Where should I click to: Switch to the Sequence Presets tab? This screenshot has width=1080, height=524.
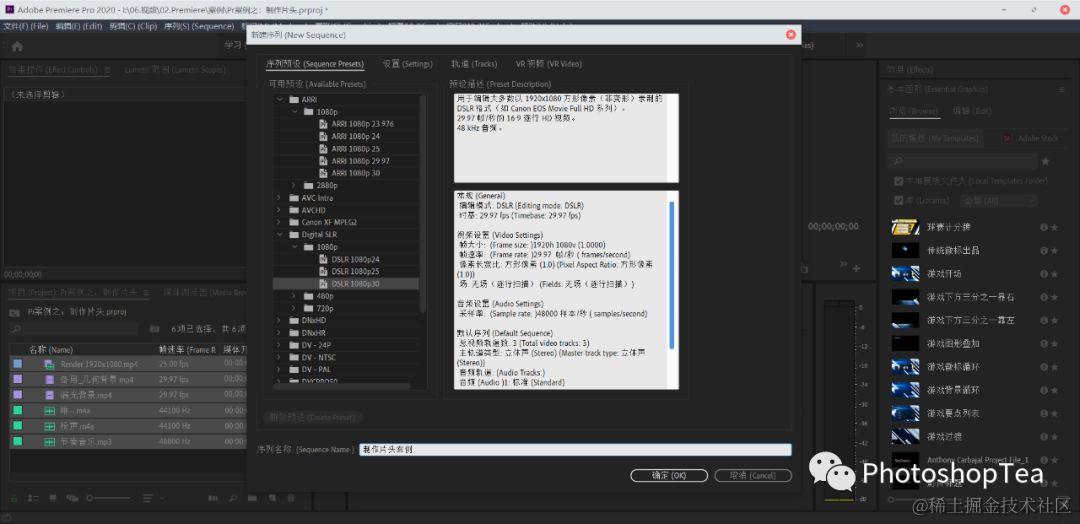(x=315, y=64)
